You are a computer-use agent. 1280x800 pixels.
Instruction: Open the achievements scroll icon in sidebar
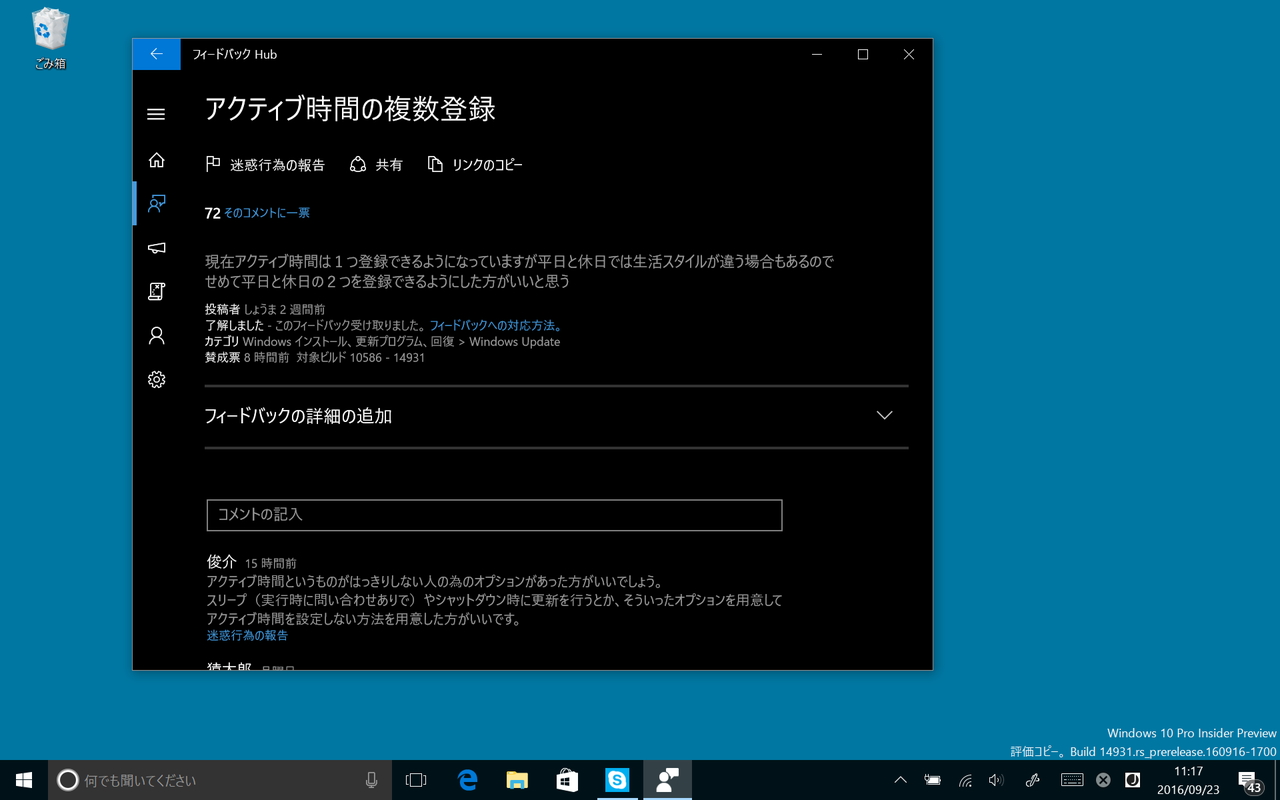[156, 291]
